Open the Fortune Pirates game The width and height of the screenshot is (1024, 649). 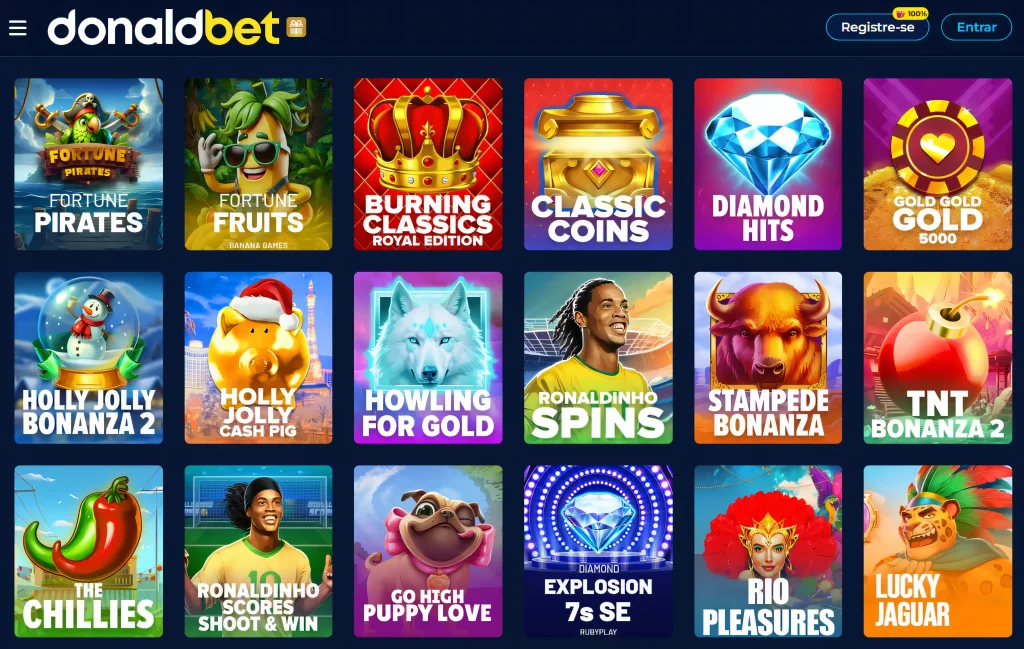coord(89,164)
